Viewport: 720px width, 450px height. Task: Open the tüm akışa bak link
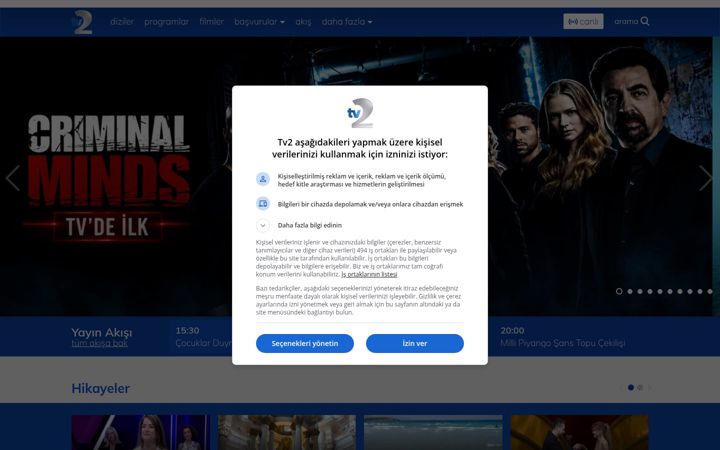100,343
